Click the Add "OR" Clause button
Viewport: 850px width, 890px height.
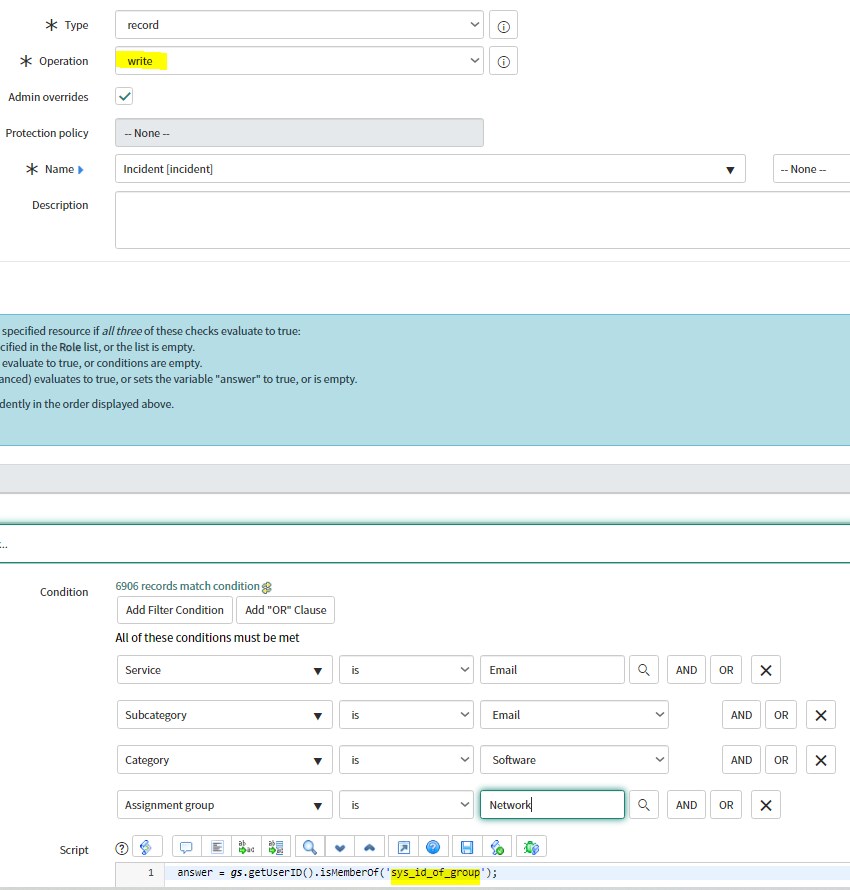[286, 610]
